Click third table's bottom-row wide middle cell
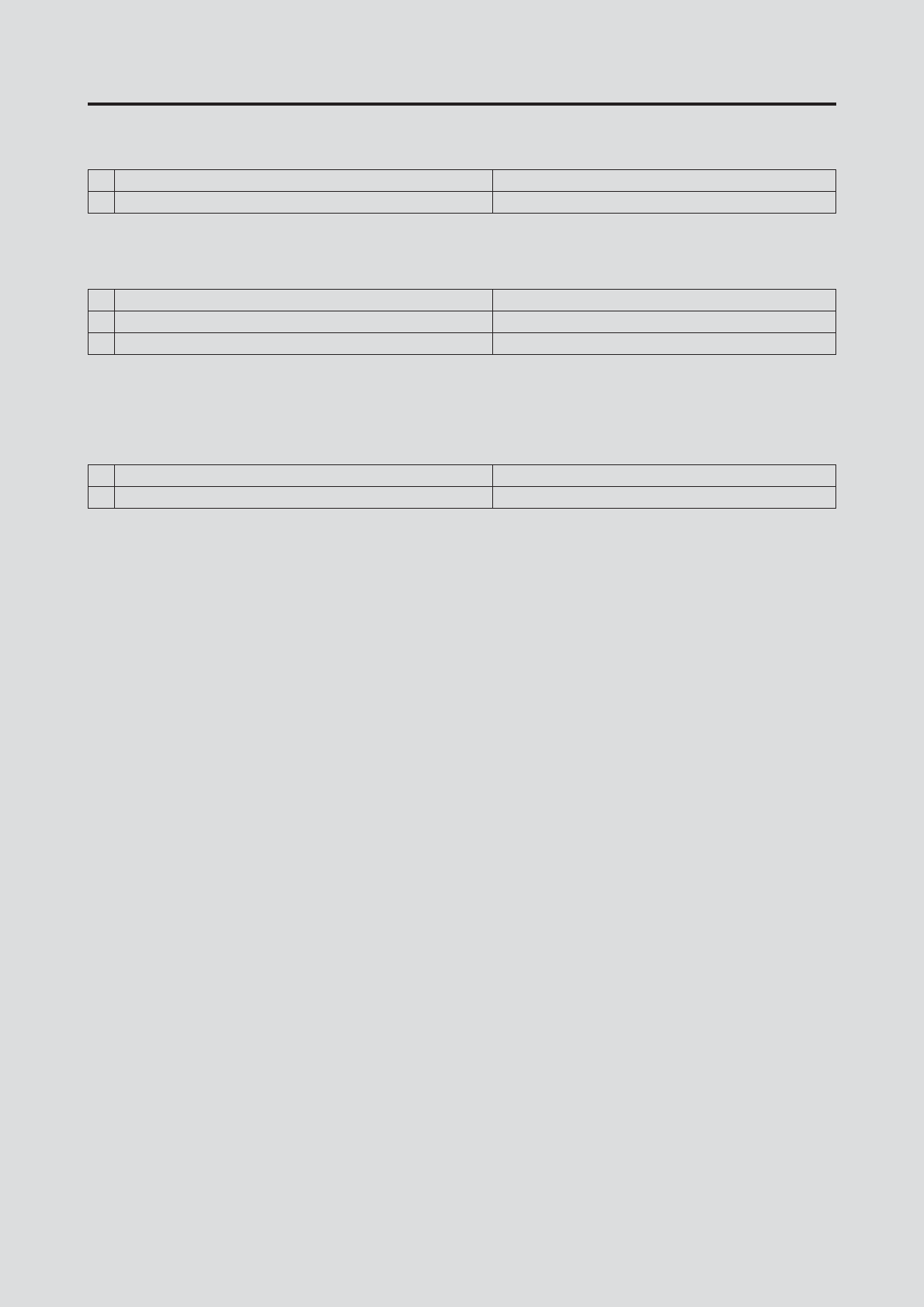This screenshot has height=1307, width=924. point(304,498)
